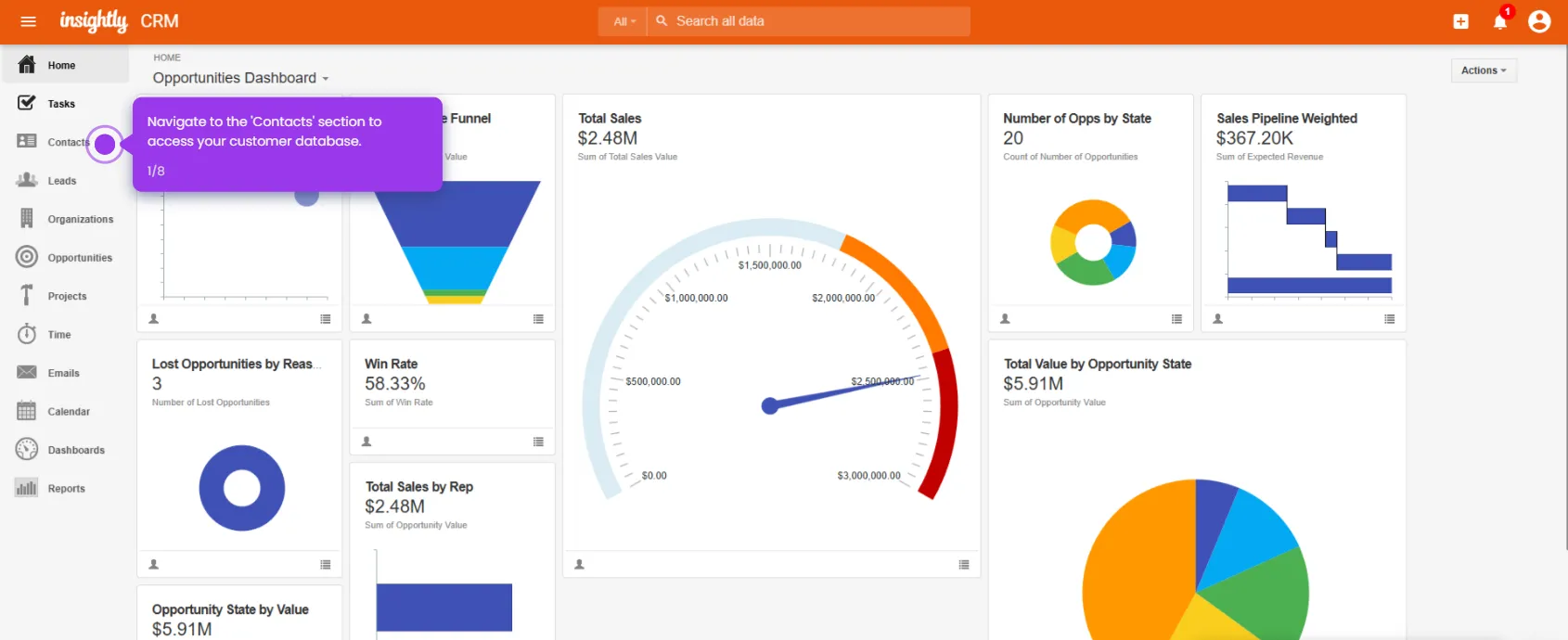The height and width of the screenshot is (640, 1568).
Task: Open list menu on Total Sales card
Action: [964, 564]
